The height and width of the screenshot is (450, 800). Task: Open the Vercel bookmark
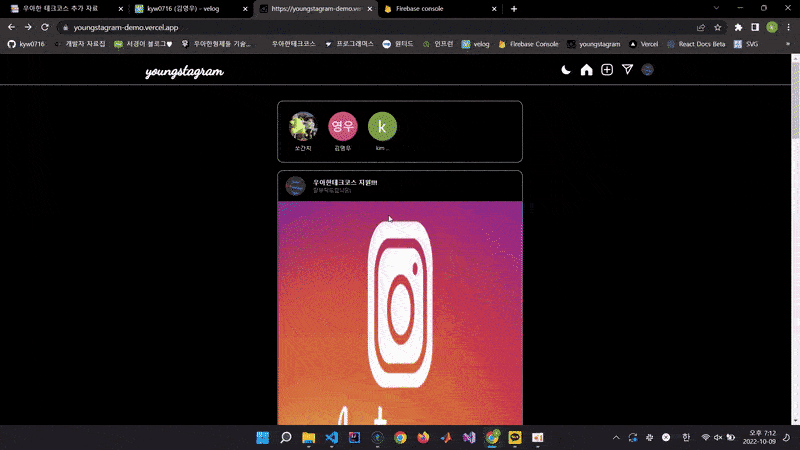644,44
